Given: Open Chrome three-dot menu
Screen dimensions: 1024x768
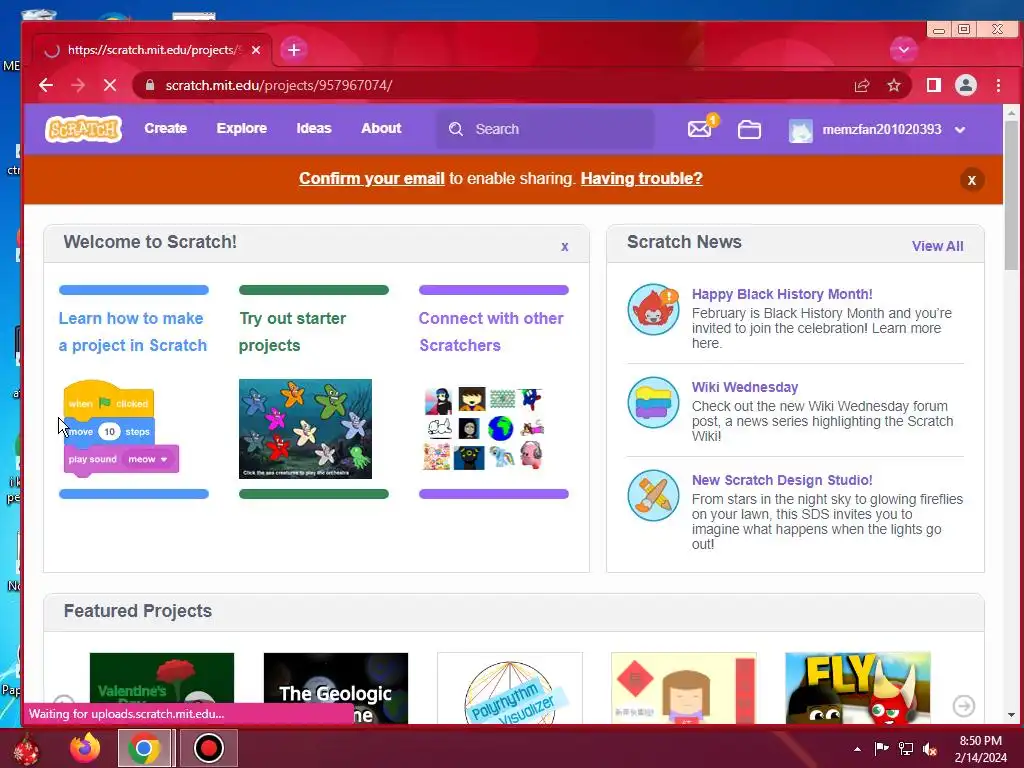Looking at the screenshot, I should (x=998, y=85).
